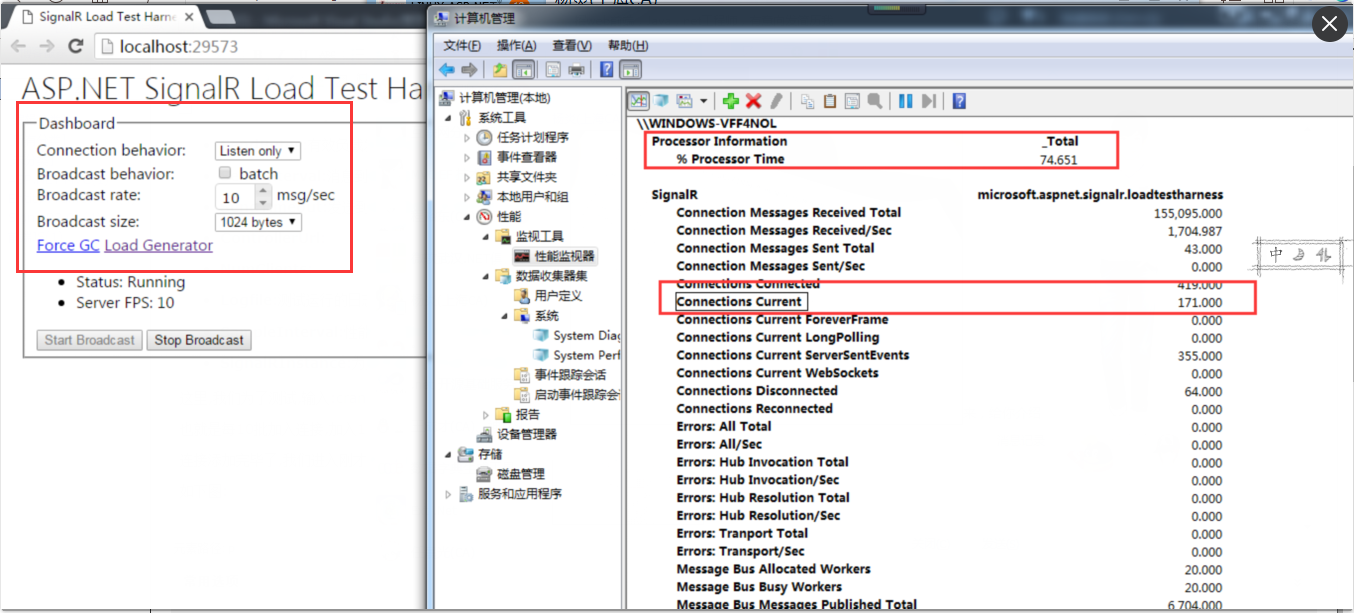Image resolution: width=1354 pixels, height=613 pixels.
Task: Click the Freeze Display pause icon
Action: pos(905,101)
